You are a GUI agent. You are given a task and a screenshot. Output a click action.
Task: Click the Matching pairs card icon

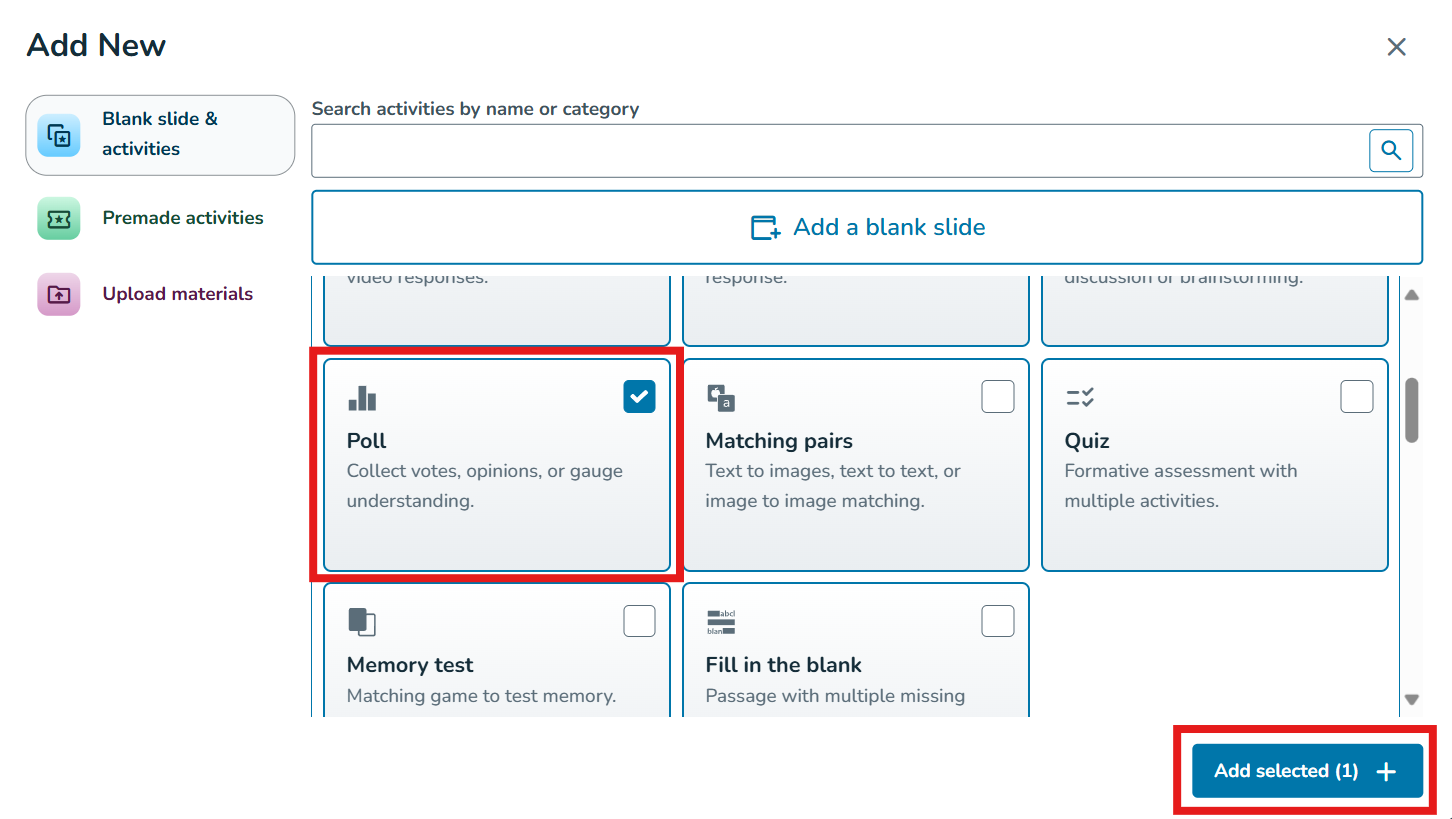click(x=721, y=397)
